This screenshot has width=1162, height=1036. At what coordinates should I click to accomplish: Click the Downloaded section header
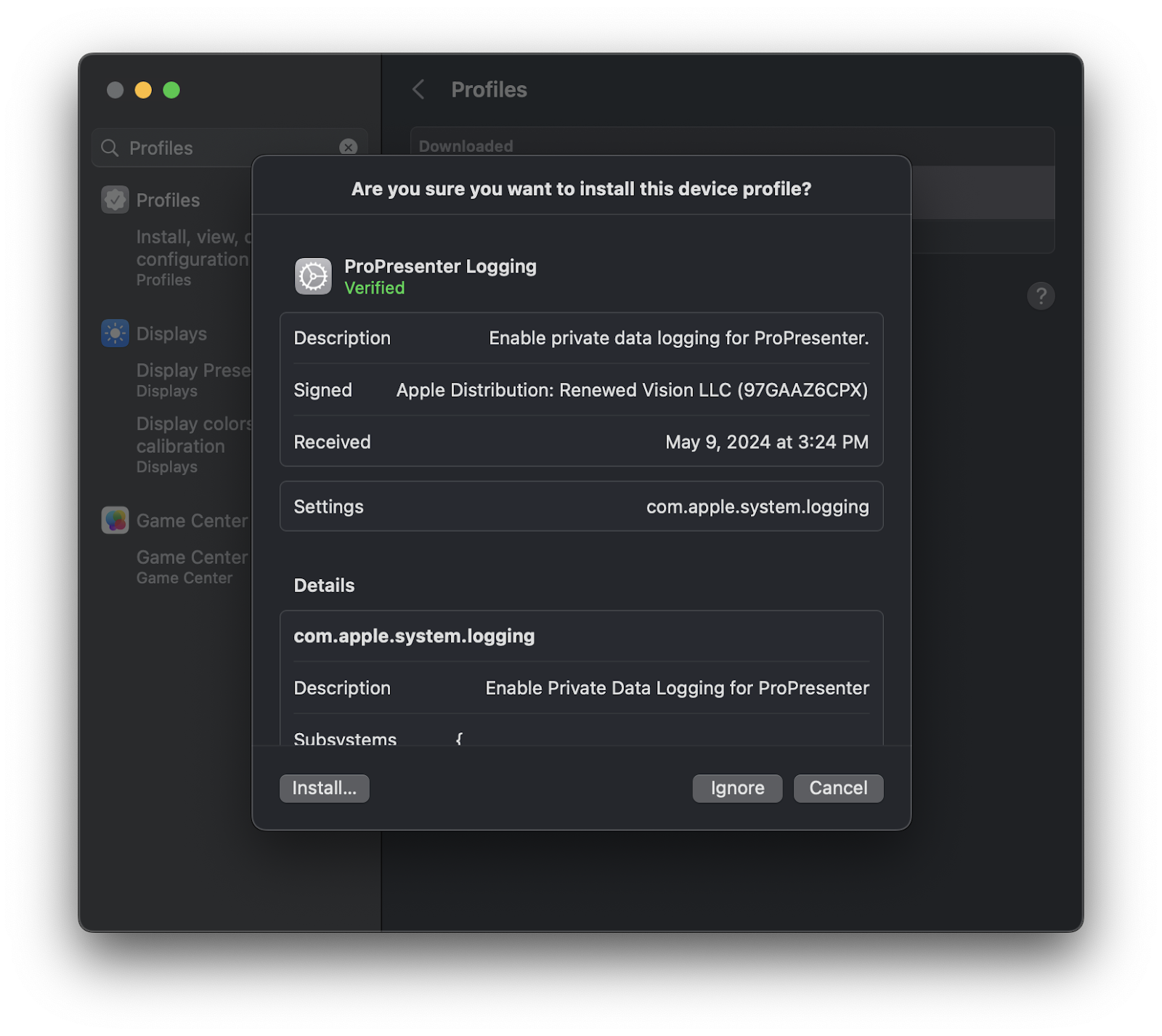tap(466, 146)
